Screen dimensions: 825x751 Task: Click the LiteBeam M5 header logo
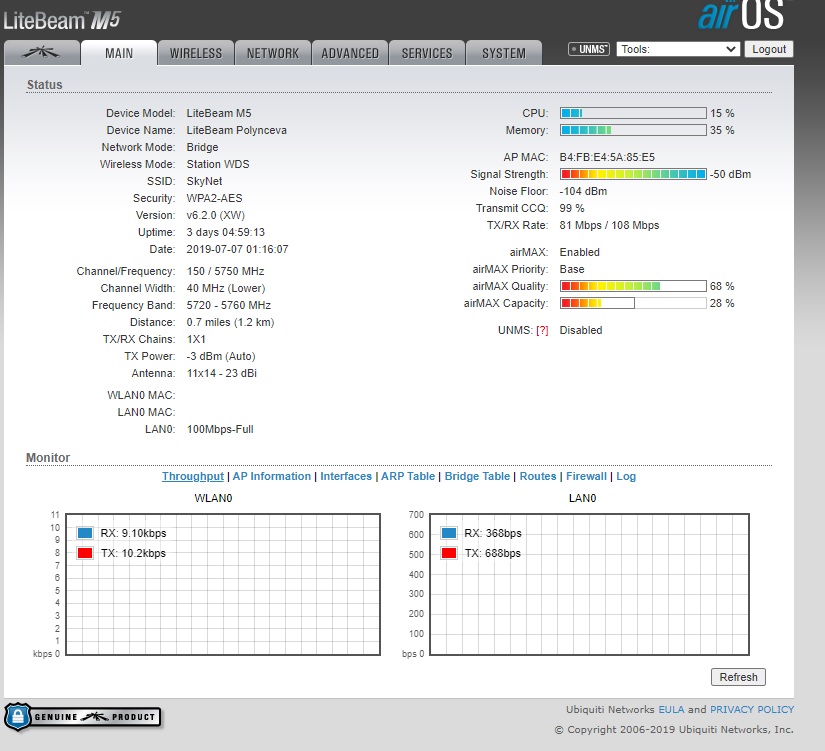tap(62, 21)
